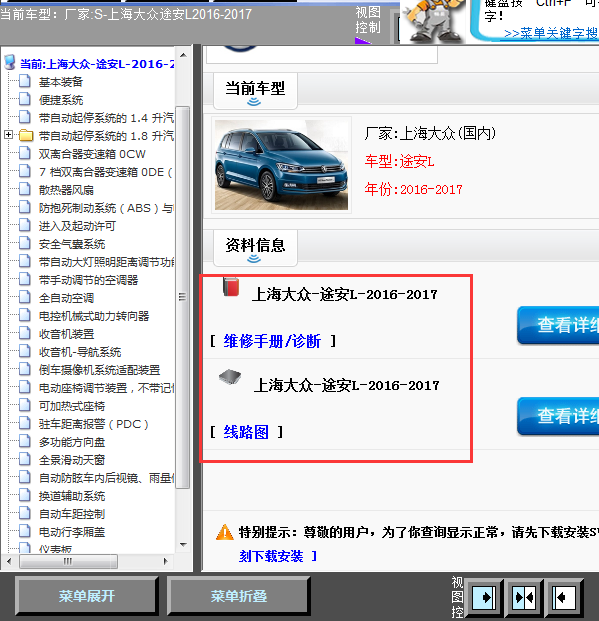Viewport: 599px width, 621px height.
Task: Click the 车型:途安L red text
Action: coord(399,161)
